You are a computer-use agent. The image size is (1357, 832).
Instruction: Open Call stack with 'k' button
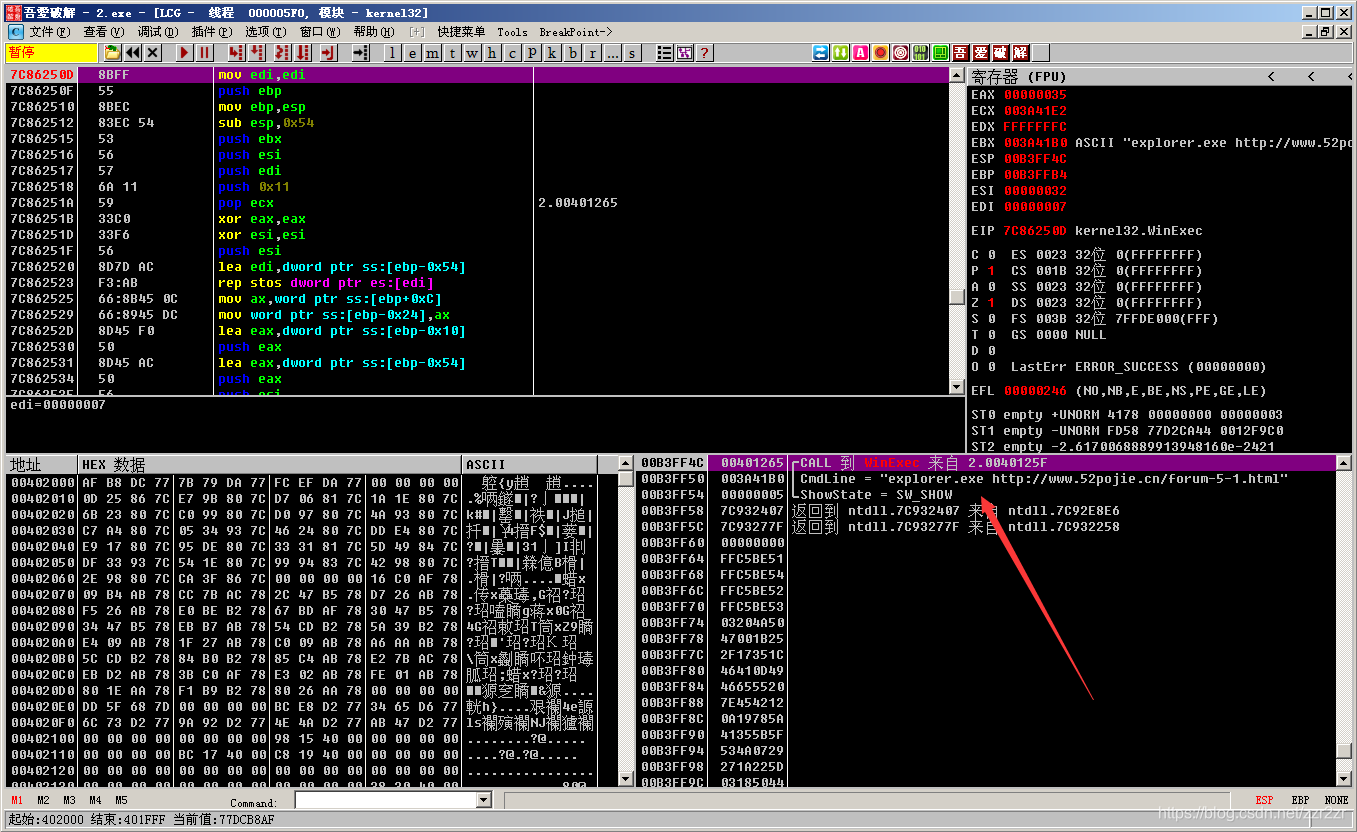pos(552,53)
